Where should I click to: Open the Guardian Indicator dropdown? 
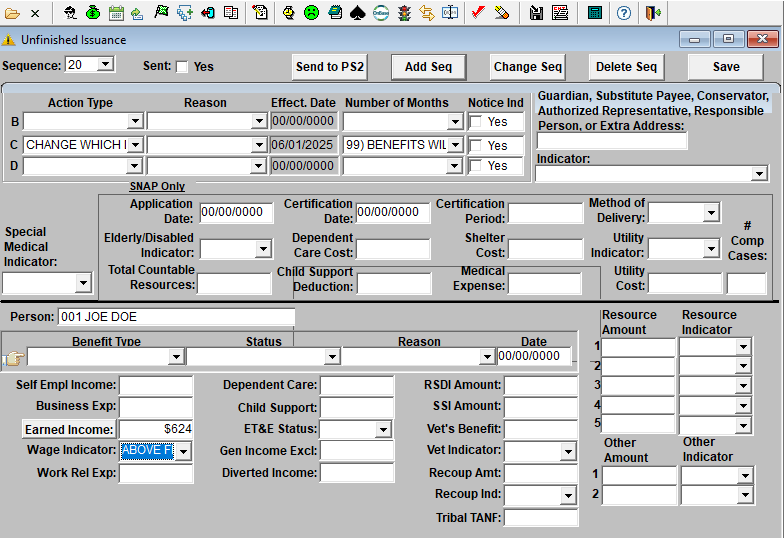[x=759, y=174]
